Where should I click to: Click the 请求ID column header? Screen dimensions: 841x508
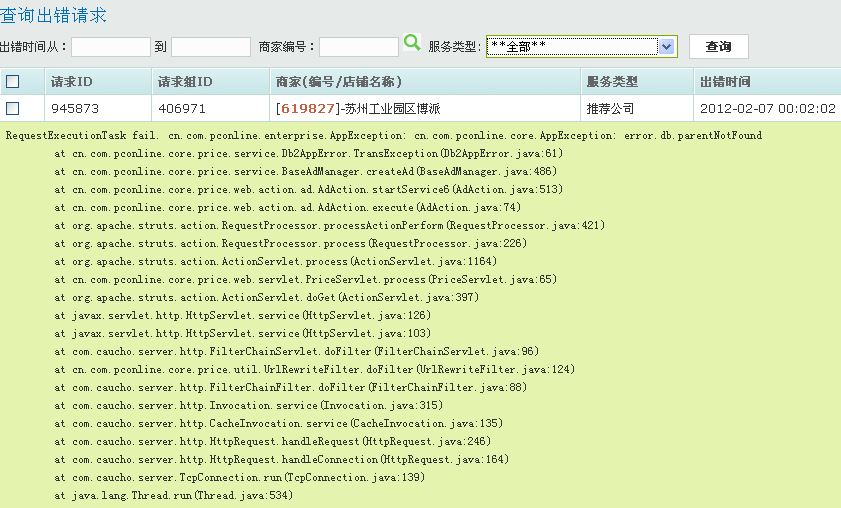pyautogui.click(x=72, y=82)
